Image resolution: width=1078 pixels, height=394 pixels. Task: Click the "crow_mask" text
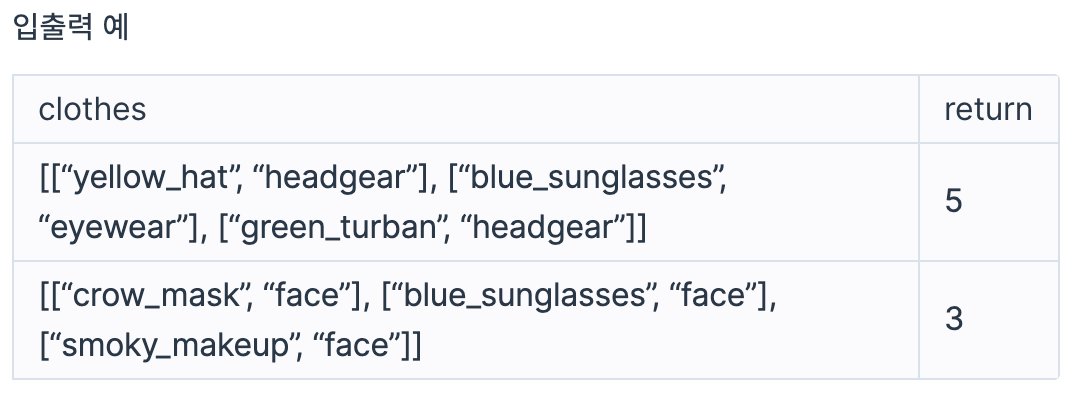click(x=154, y=296)
